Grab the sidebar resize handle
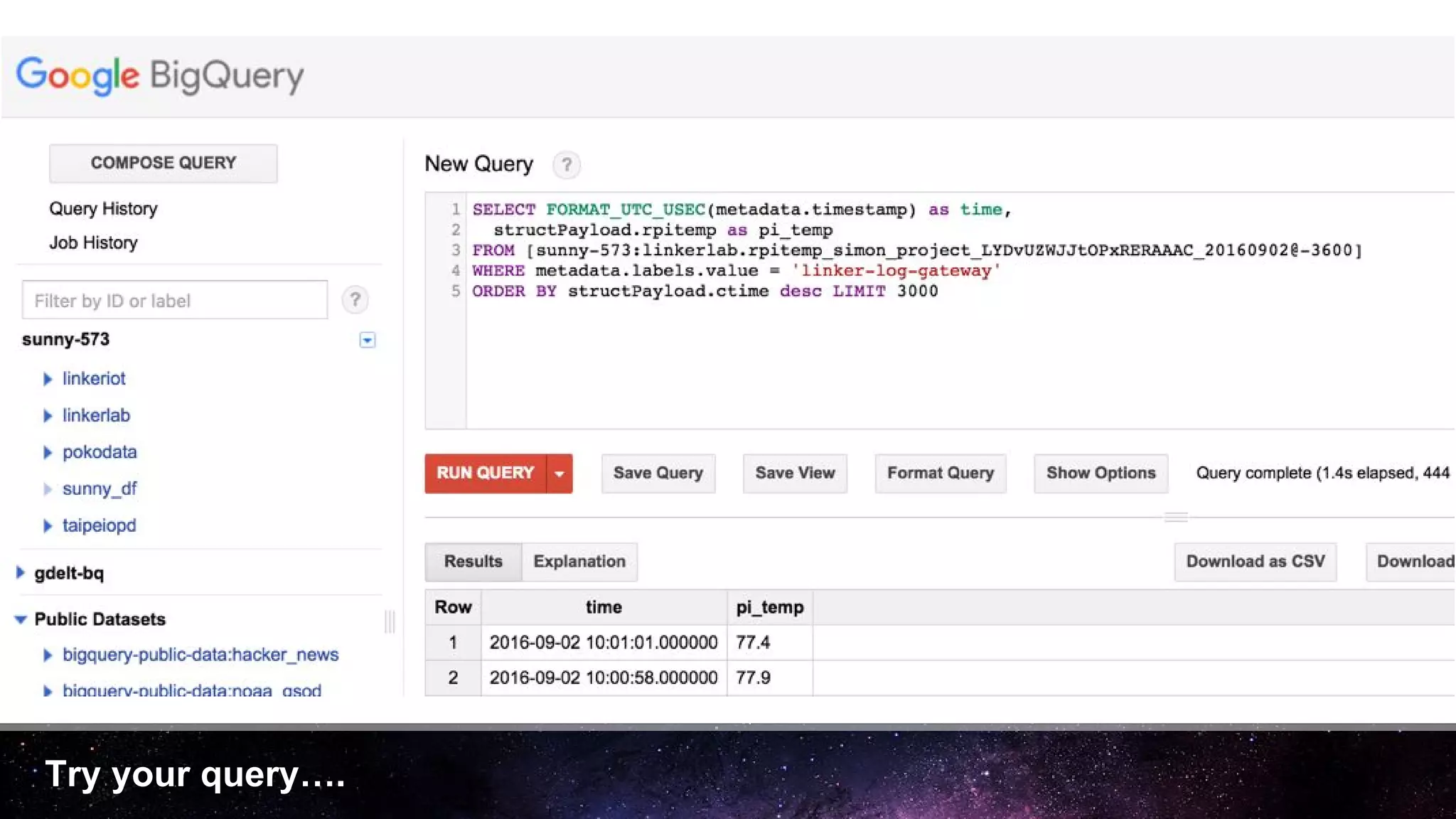The image size is (1456, 819). [390, 622]
